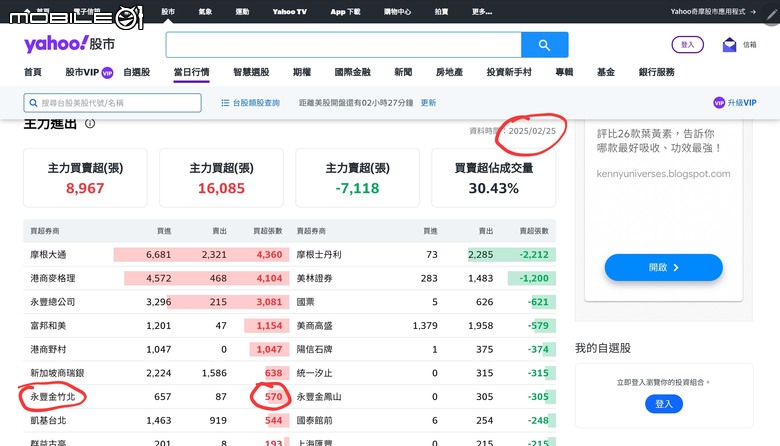
Task: Open the 當日行情 tab
Action: point(192,72)
